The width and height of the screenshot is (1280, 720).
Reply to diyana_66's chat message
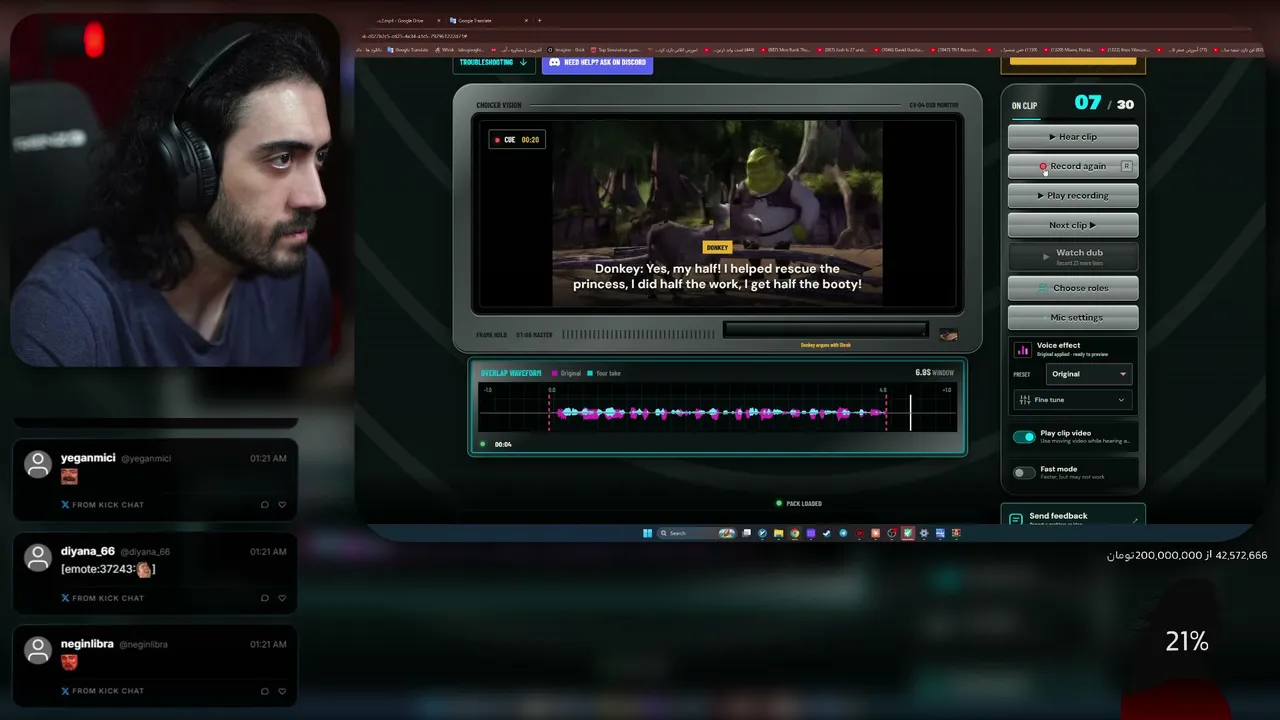point(265,598)
